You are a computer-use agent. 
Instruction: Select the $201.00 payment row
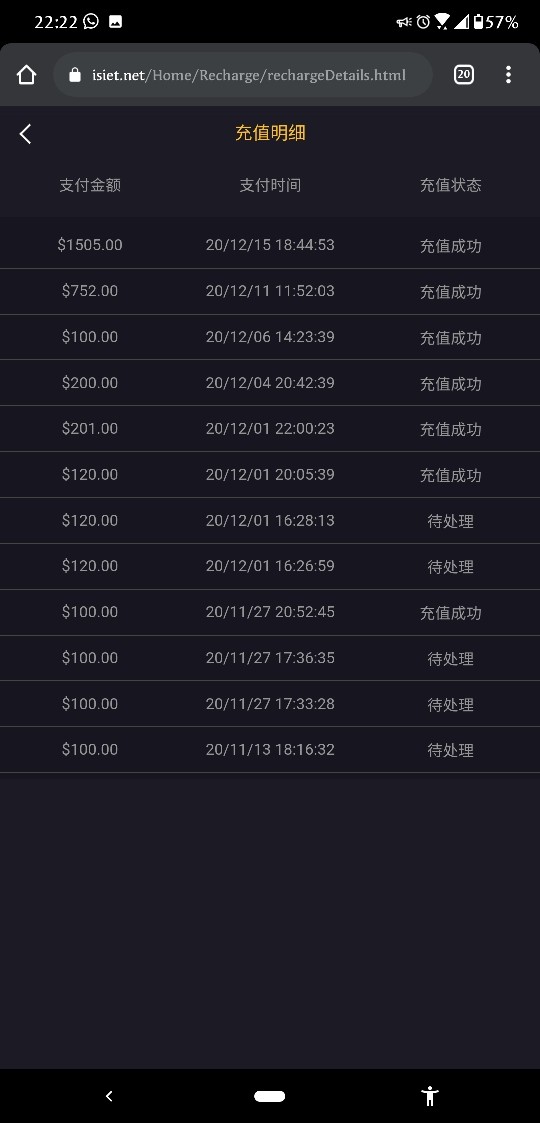click(270, 429)
